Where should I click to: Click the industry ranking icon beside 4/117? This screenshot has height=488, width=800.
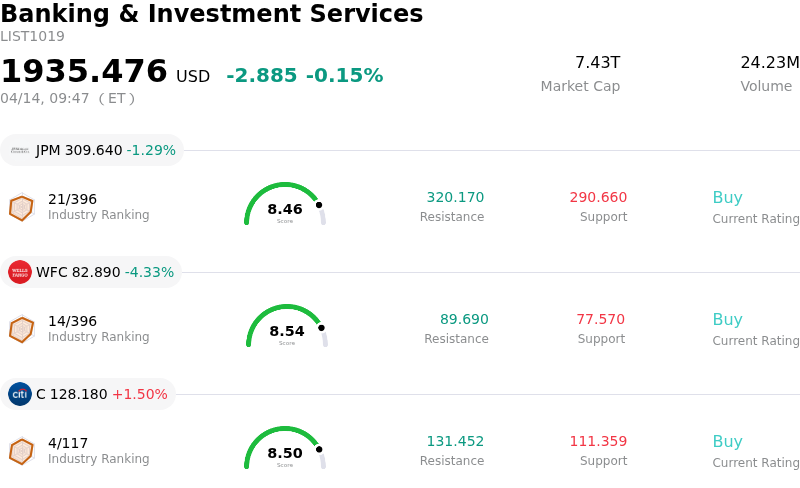click(x=21, y=451)
